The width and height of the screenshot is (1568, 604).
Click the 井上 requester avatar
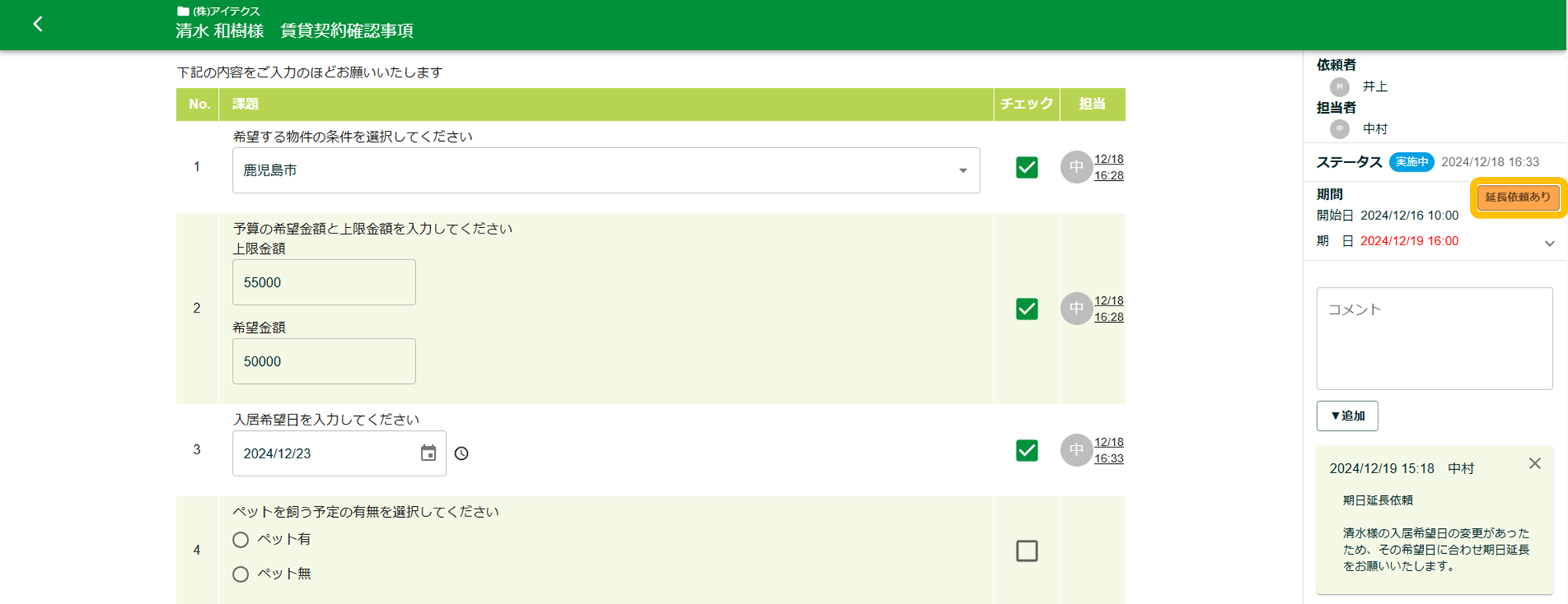1339,86
